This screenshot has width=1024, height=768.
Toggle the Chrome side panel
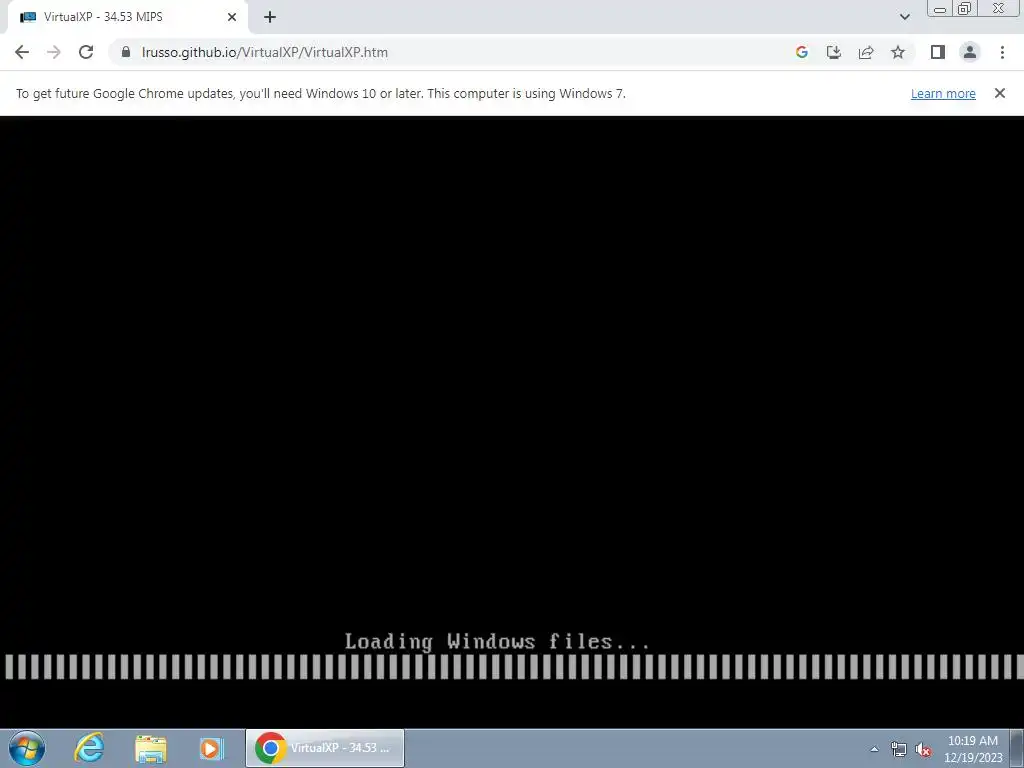[938, 52]
